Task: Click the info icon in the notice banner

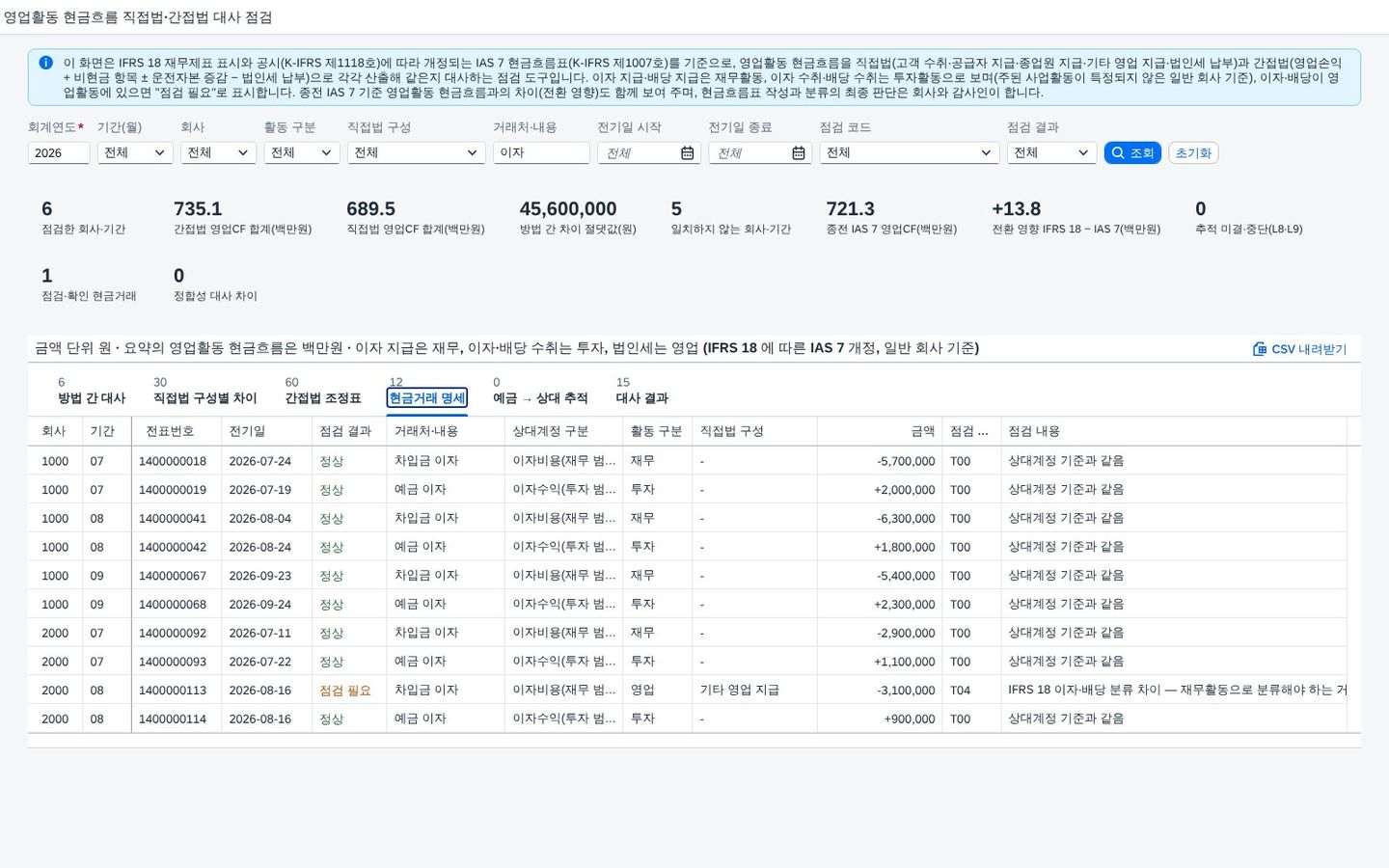Action: click(x=45, y=63)
